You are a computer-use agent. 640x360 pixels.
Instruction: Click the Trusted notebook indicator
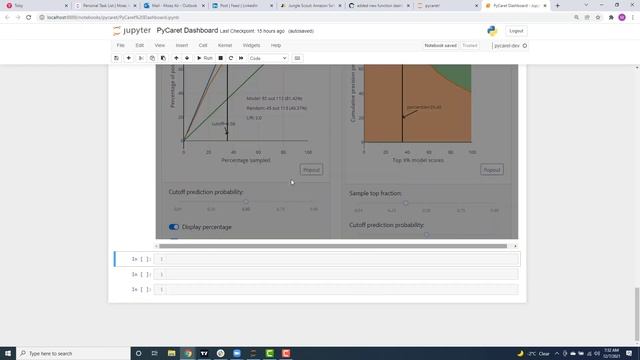point(470,46)
